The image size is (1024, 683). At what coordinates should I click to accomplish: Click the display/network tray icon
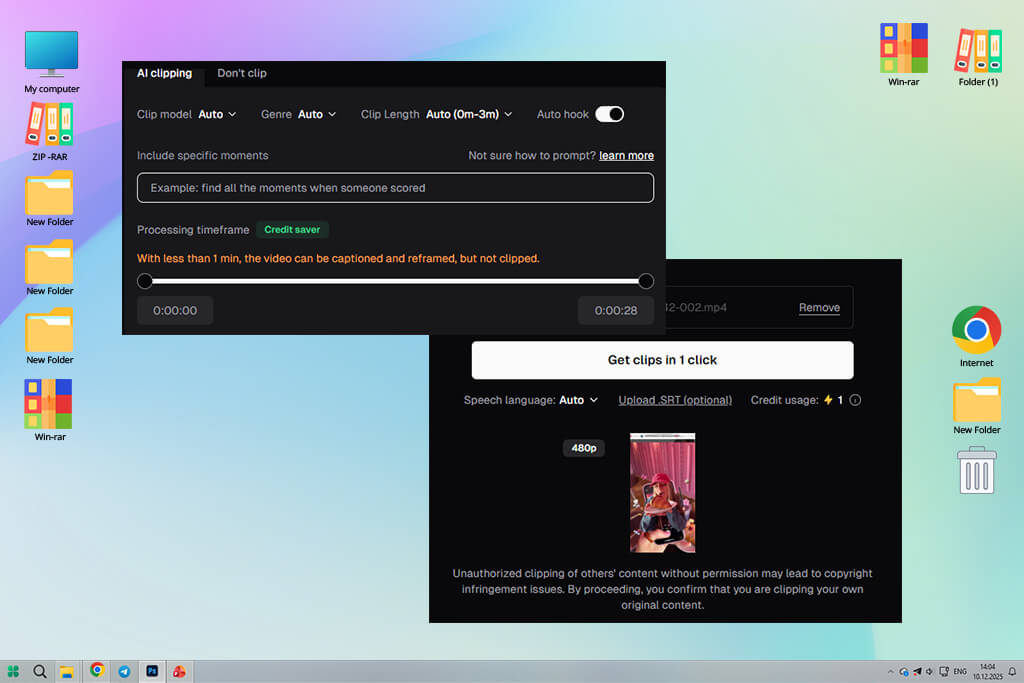click(944, 671)
